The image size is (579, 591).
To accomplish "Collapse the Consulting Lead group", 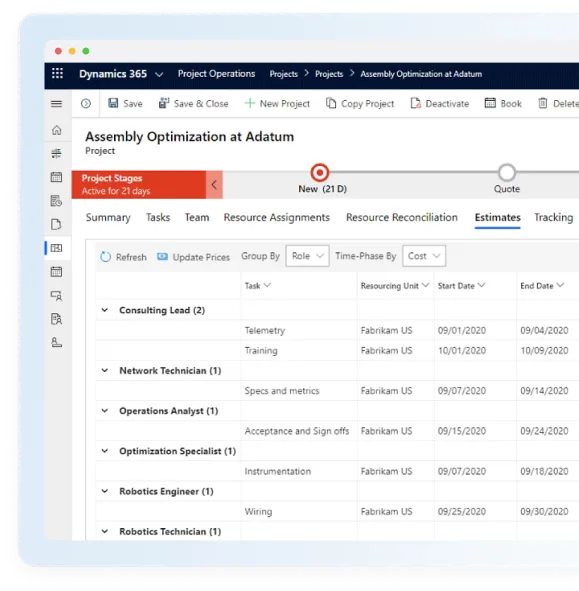I will coord(105,310).
